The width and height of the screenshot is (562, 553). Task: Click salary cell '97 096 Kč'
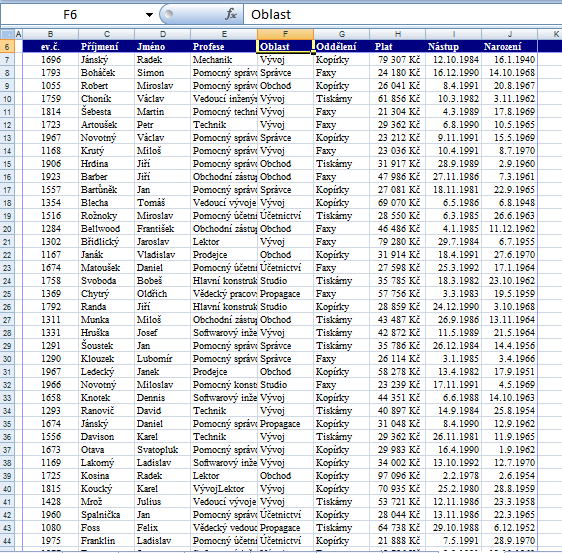pyautogui.click(x=397, y=476)
